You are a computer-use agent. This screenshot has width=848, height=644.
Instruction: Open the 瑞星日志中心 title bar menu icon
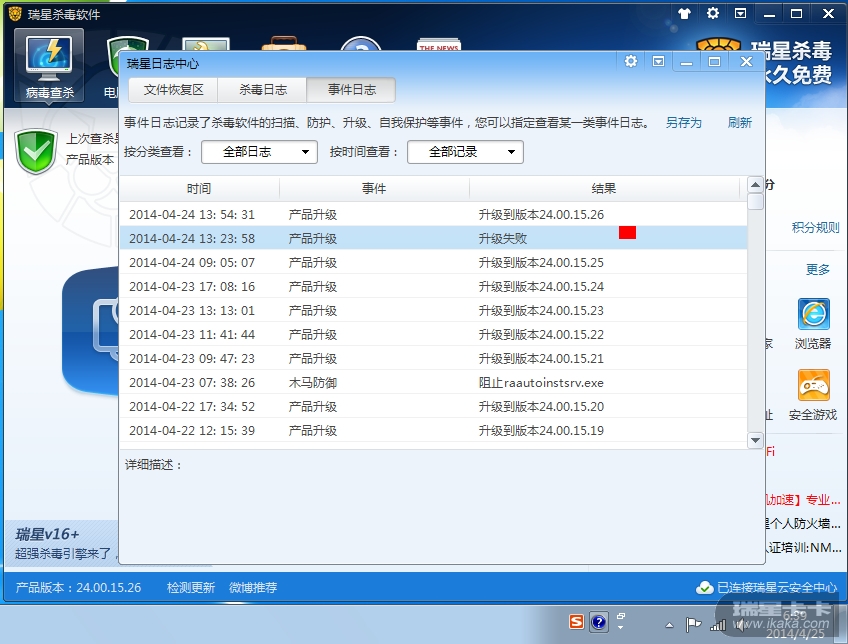pos(658,62)
